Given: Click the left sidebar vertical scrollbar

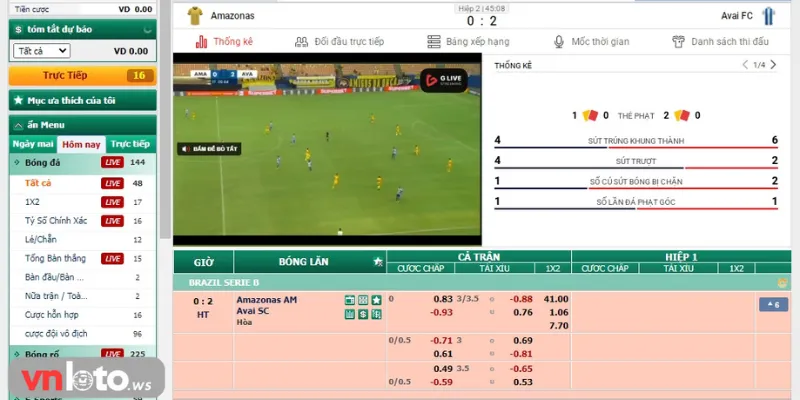Looking at the screenshot, I should click(165, 120).
